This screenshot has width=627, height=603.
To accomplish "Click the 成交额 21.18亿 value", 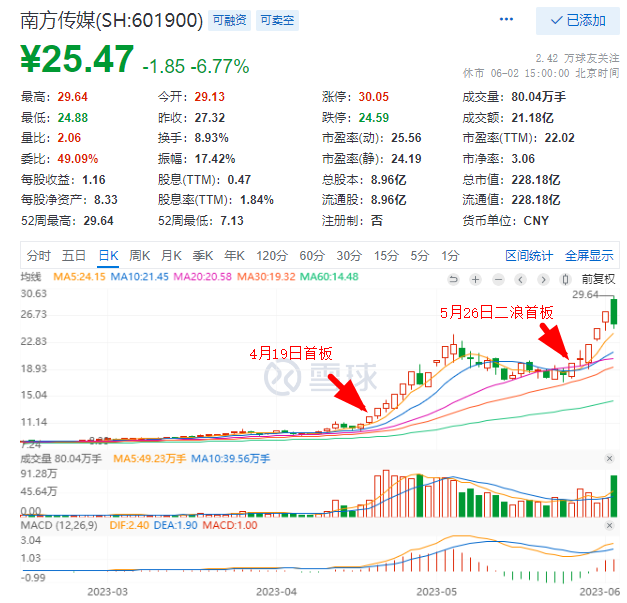I will coord(532,118).
